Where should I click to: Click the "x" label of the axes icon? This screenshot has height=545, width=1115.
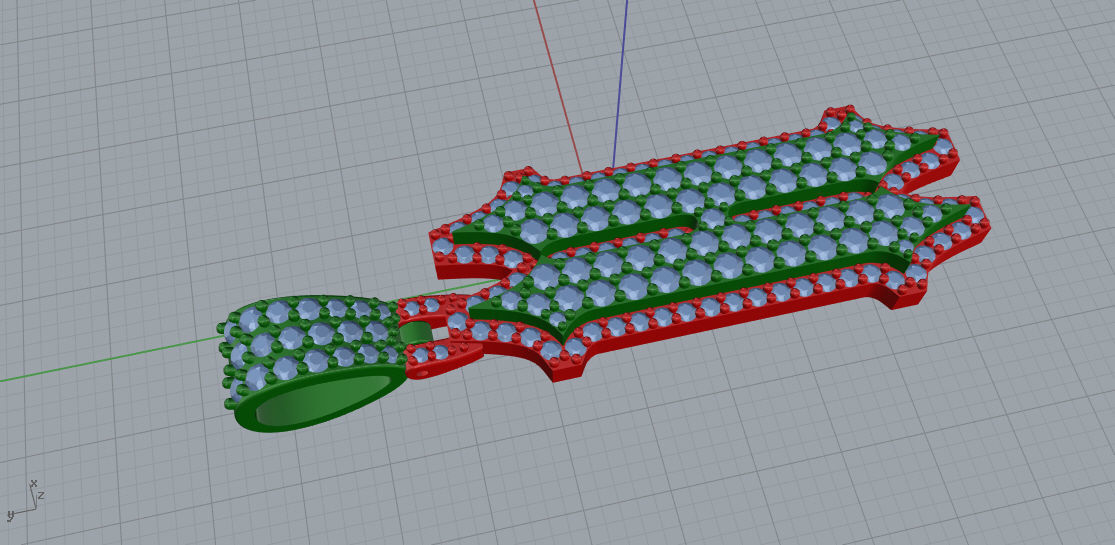click(33, 483)
